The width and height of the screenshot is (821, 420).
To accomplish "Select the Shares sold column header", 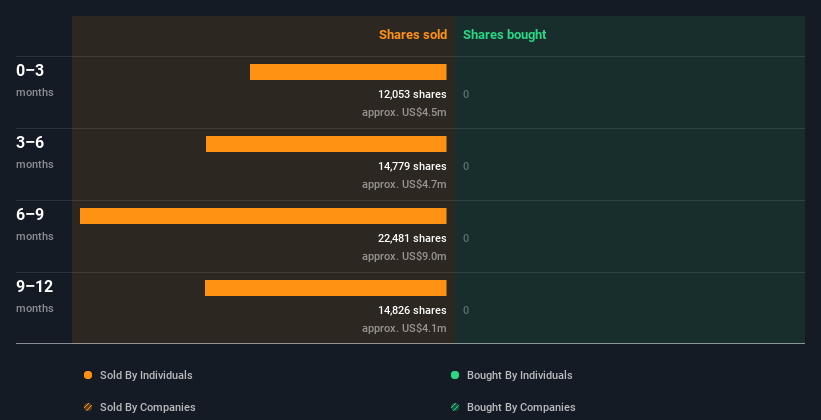I will pyautogui.click(x=412, y=35).
